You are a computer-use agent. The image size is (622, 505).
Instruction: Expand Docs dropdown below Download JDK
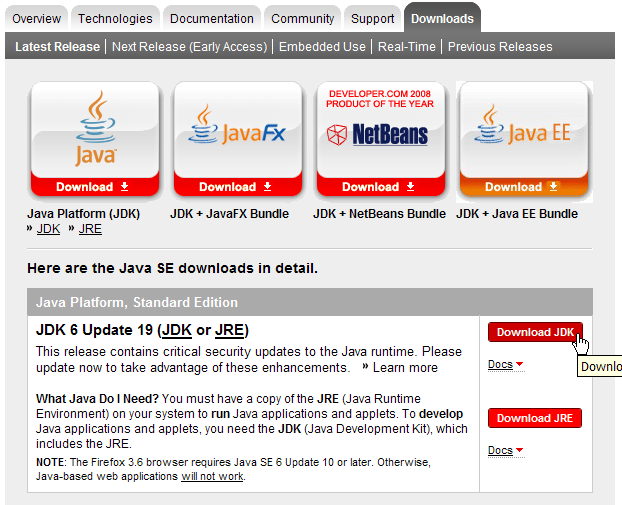(505, 364)
